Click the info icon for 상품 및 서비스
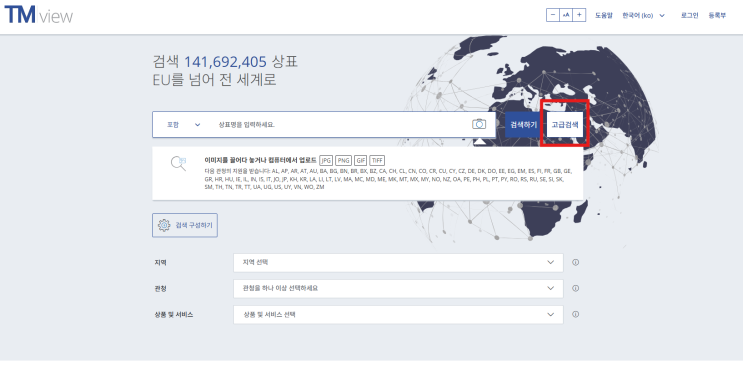The width and height of the screenshot is (743, 377). (x=575, y=314)
